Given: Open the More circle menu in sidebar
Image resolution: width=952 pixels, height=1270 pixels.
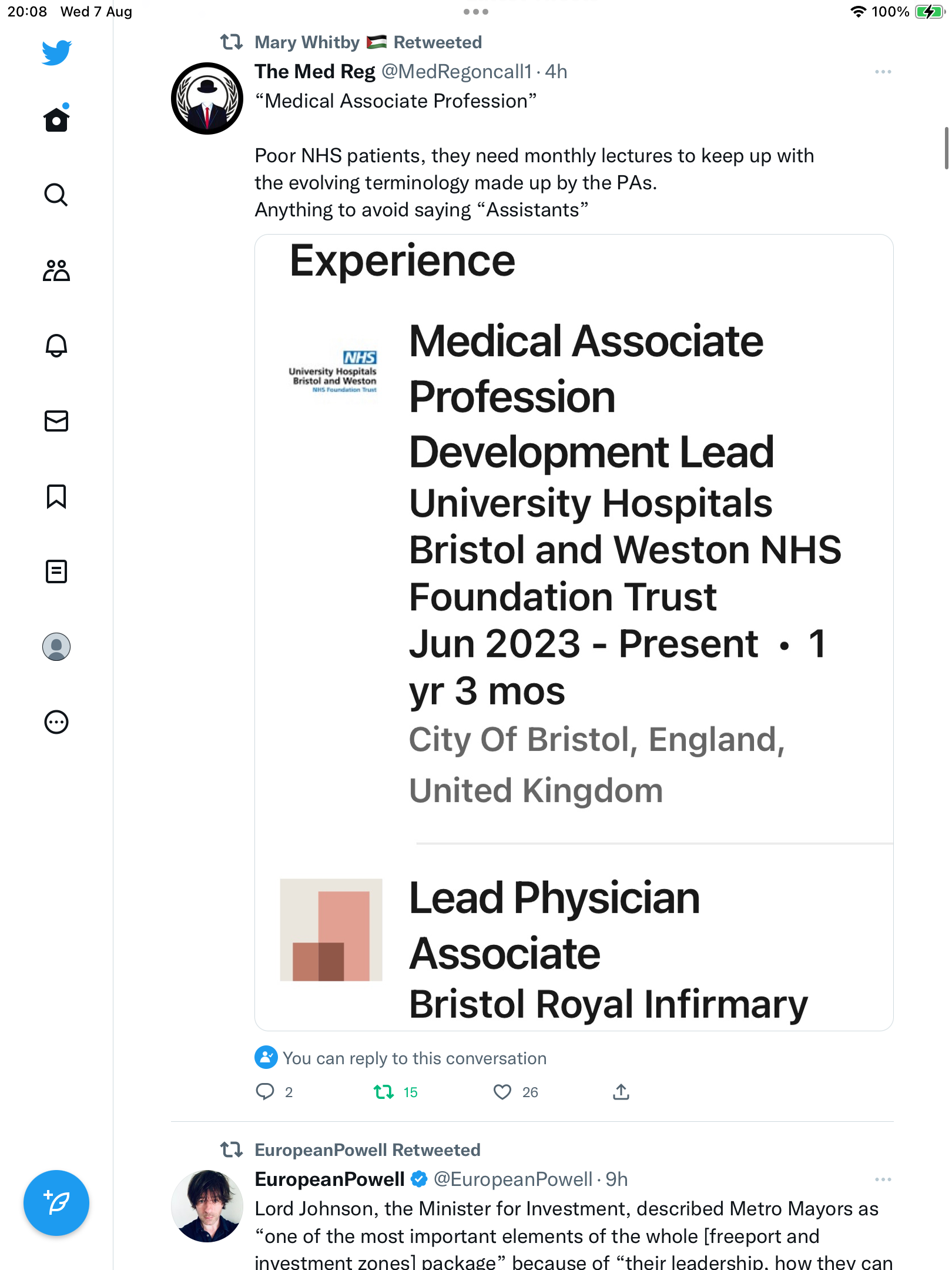Looking at the screenshot, I should (56, 722).
